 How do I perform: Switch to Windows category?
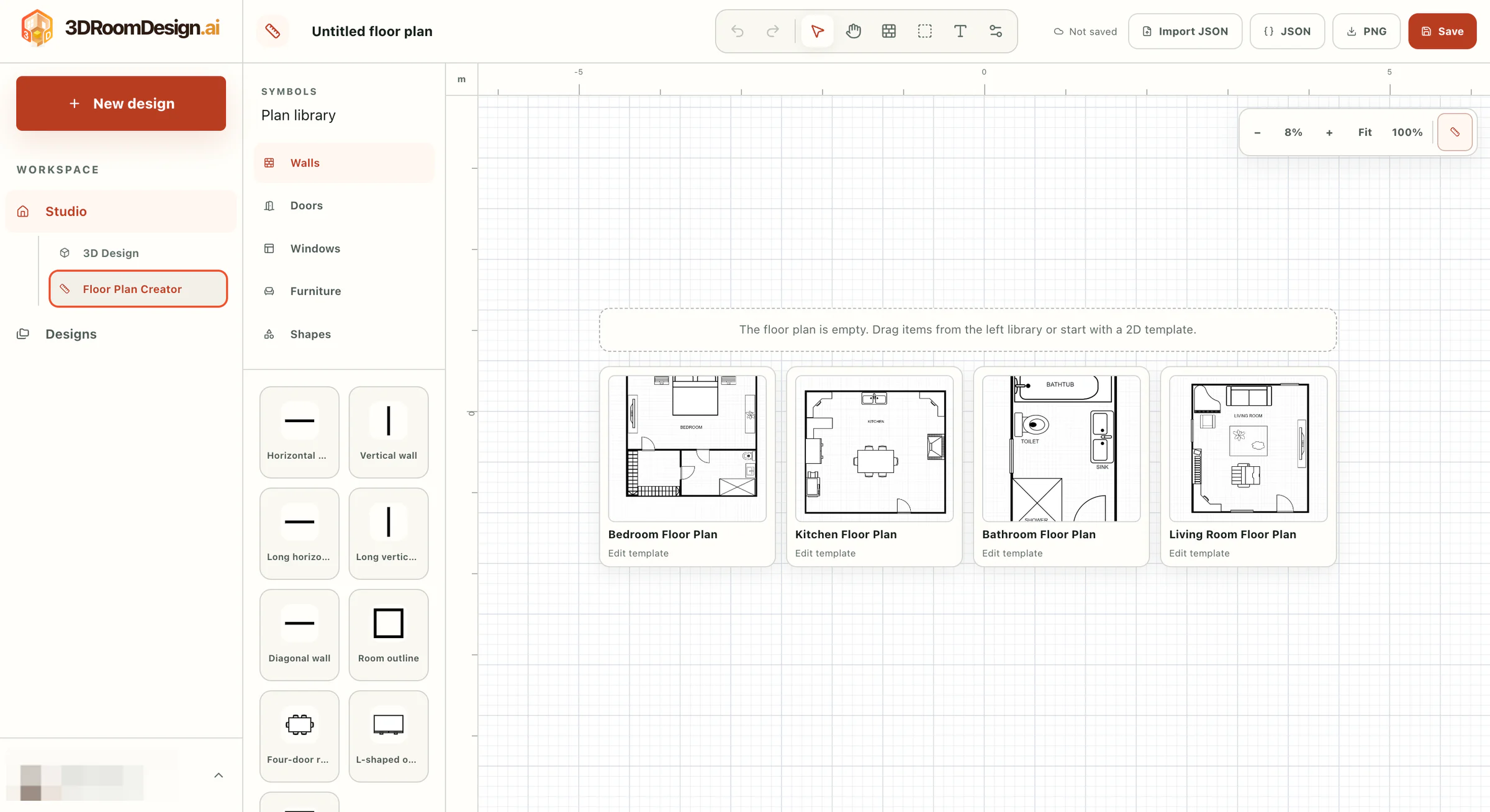pyautogui.click(x=343, y=248)
